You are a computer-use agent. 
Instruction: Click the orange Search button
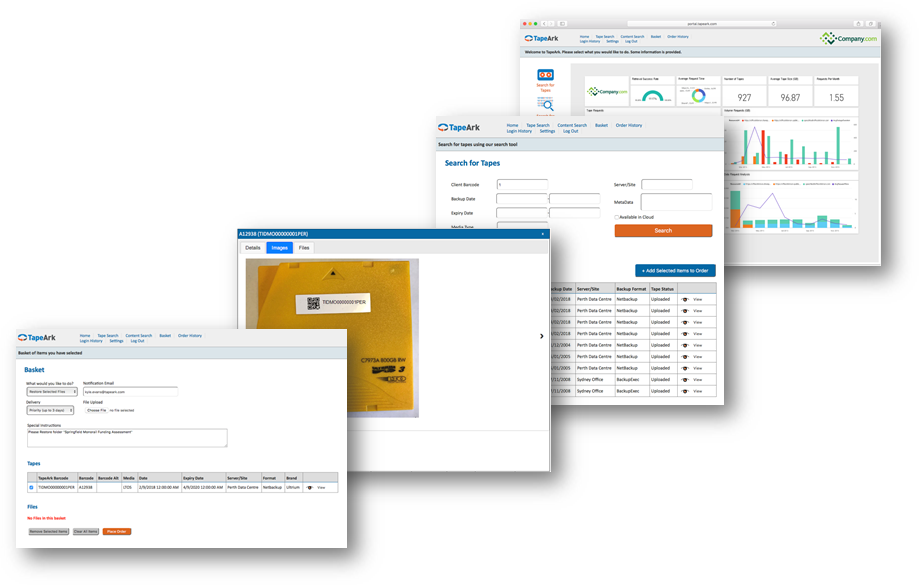664,231
